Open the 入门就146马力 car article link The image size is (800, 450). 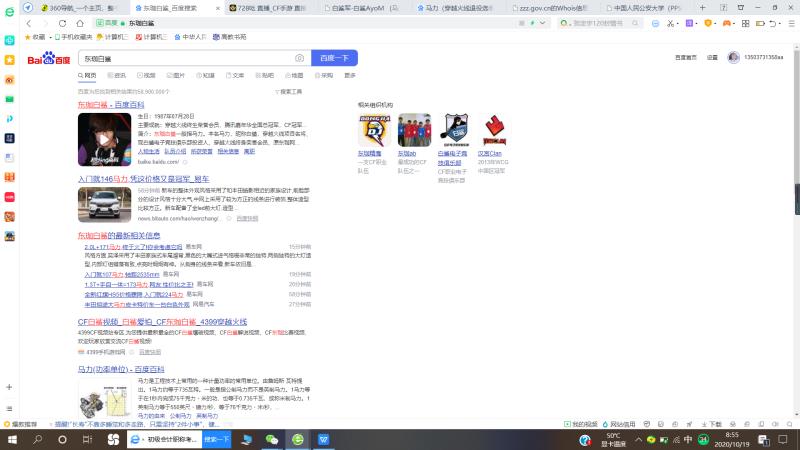(143, 179)
